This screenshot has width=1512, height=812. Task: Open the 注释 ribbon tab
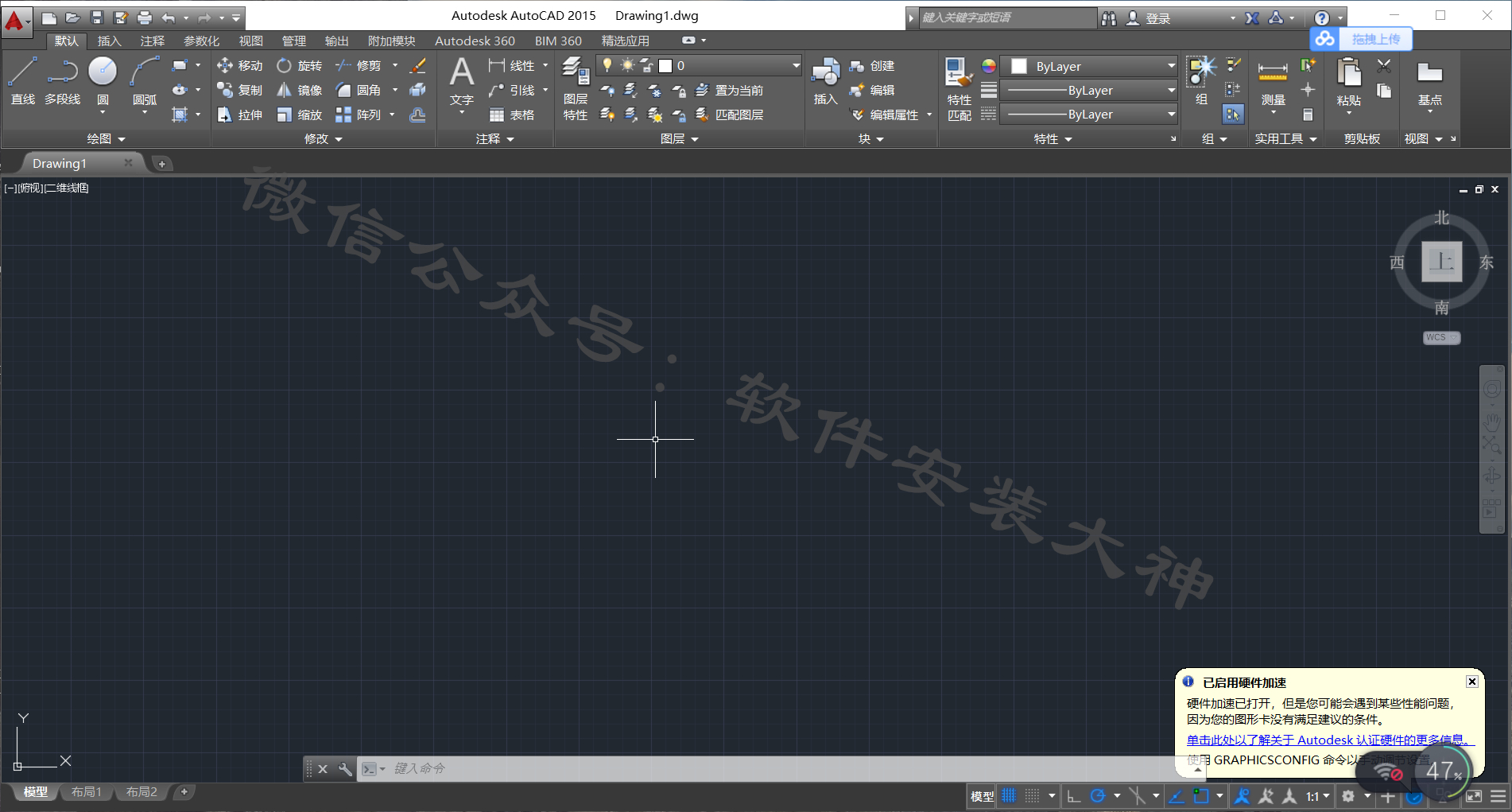152,41
